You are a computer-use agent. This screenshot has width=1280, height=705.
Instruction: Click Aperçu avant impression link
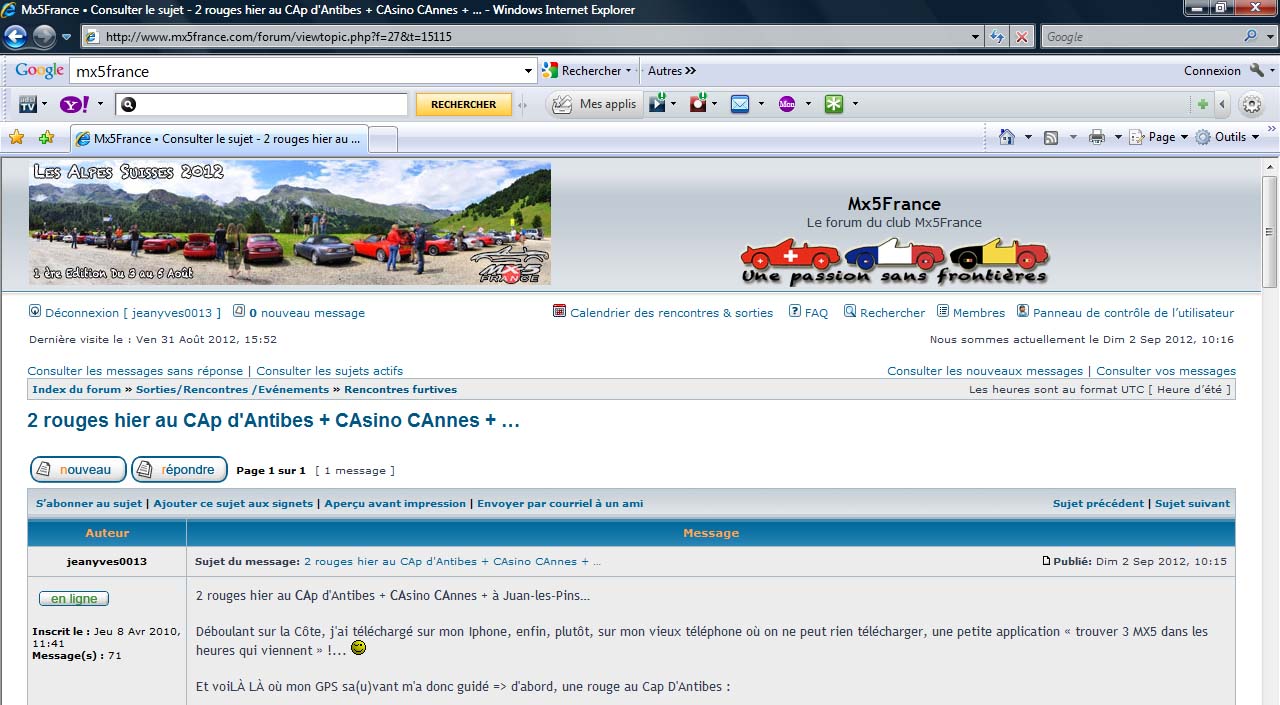(395, 504)
